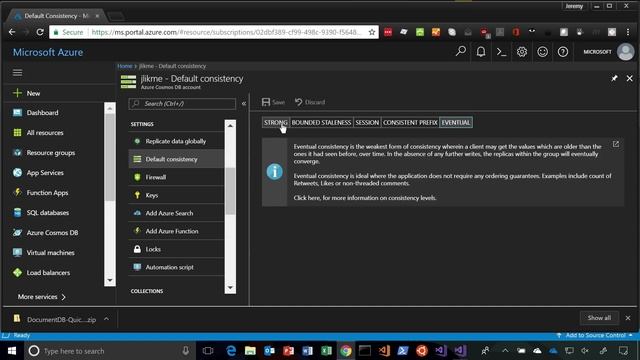Screen dimensions: 640x360
Task: Click Add to Source Control
Action: 595,336
